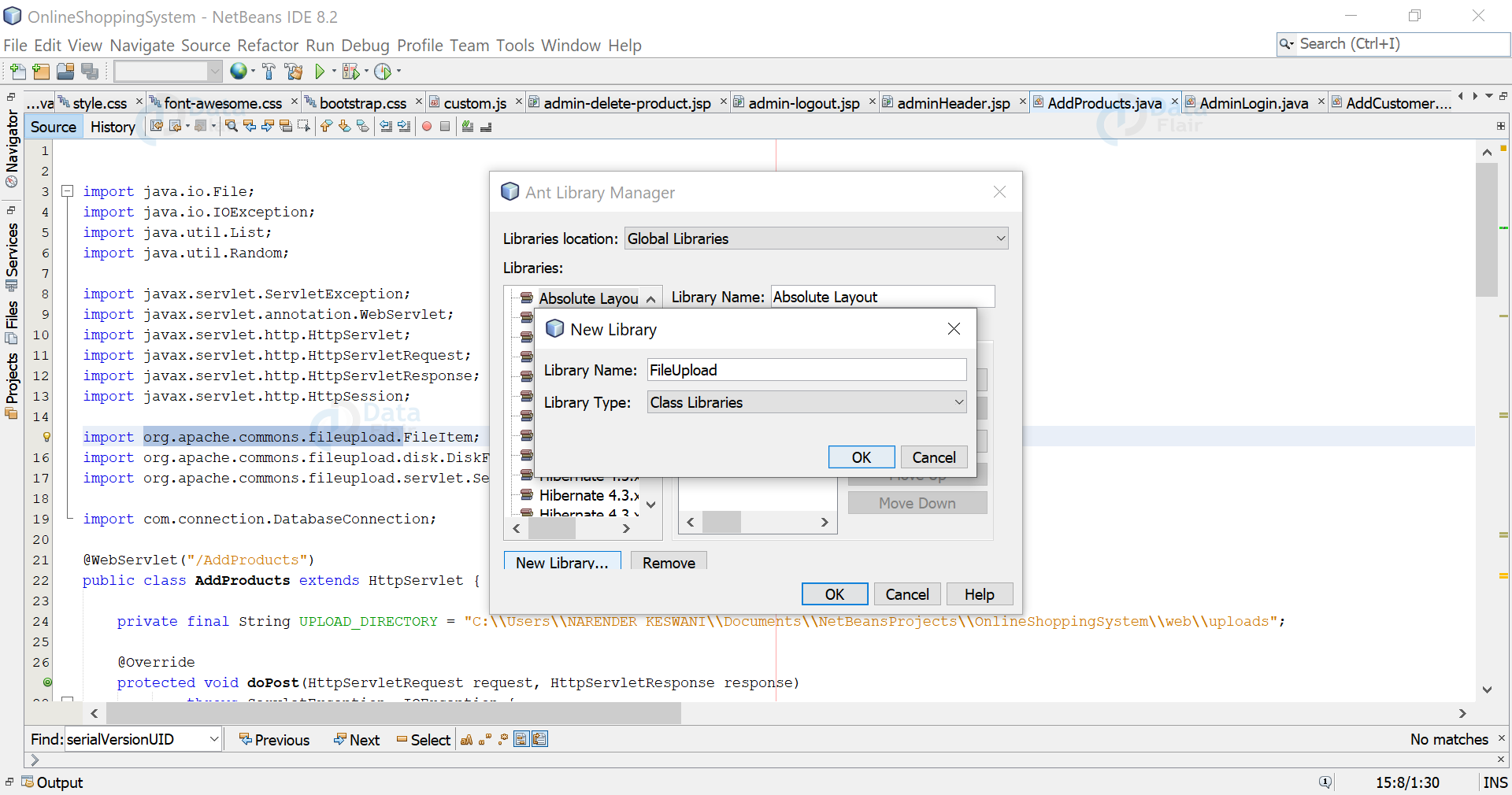Toggle Regular Expression in the find bar
1512x795 pixels.
pyautogui.click(x=503, y=739)
